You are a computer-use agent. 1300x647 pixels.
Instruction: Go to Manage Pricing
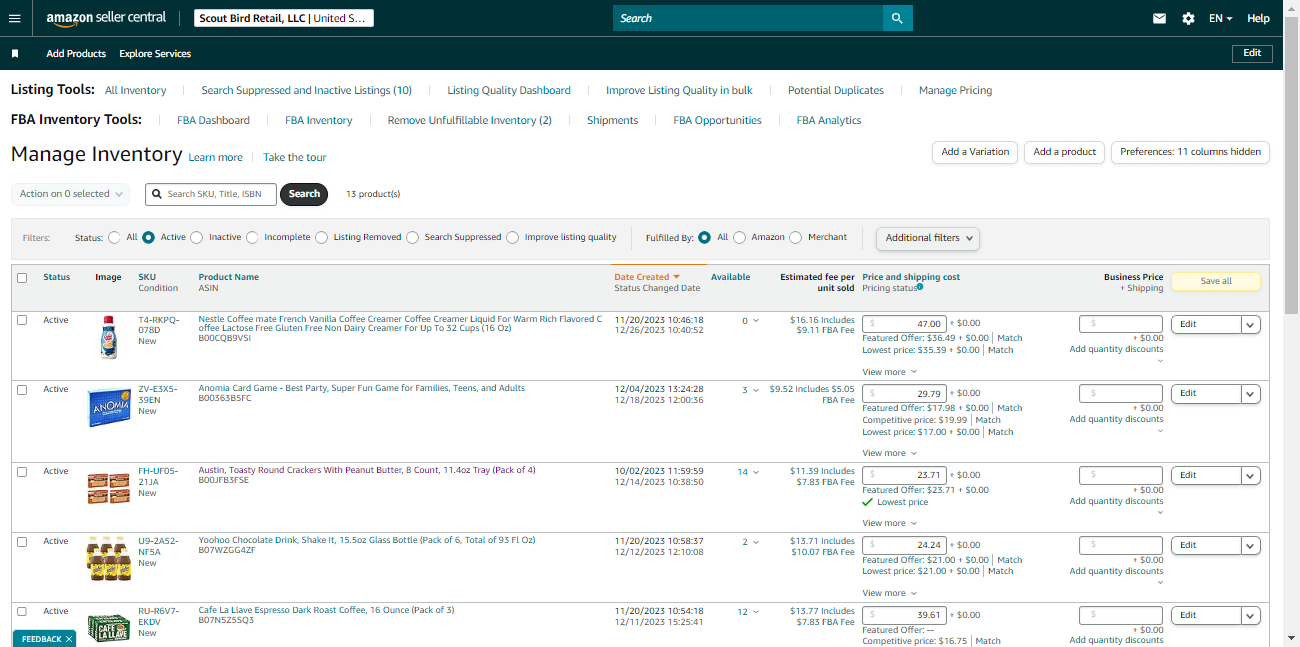point(955,90)
